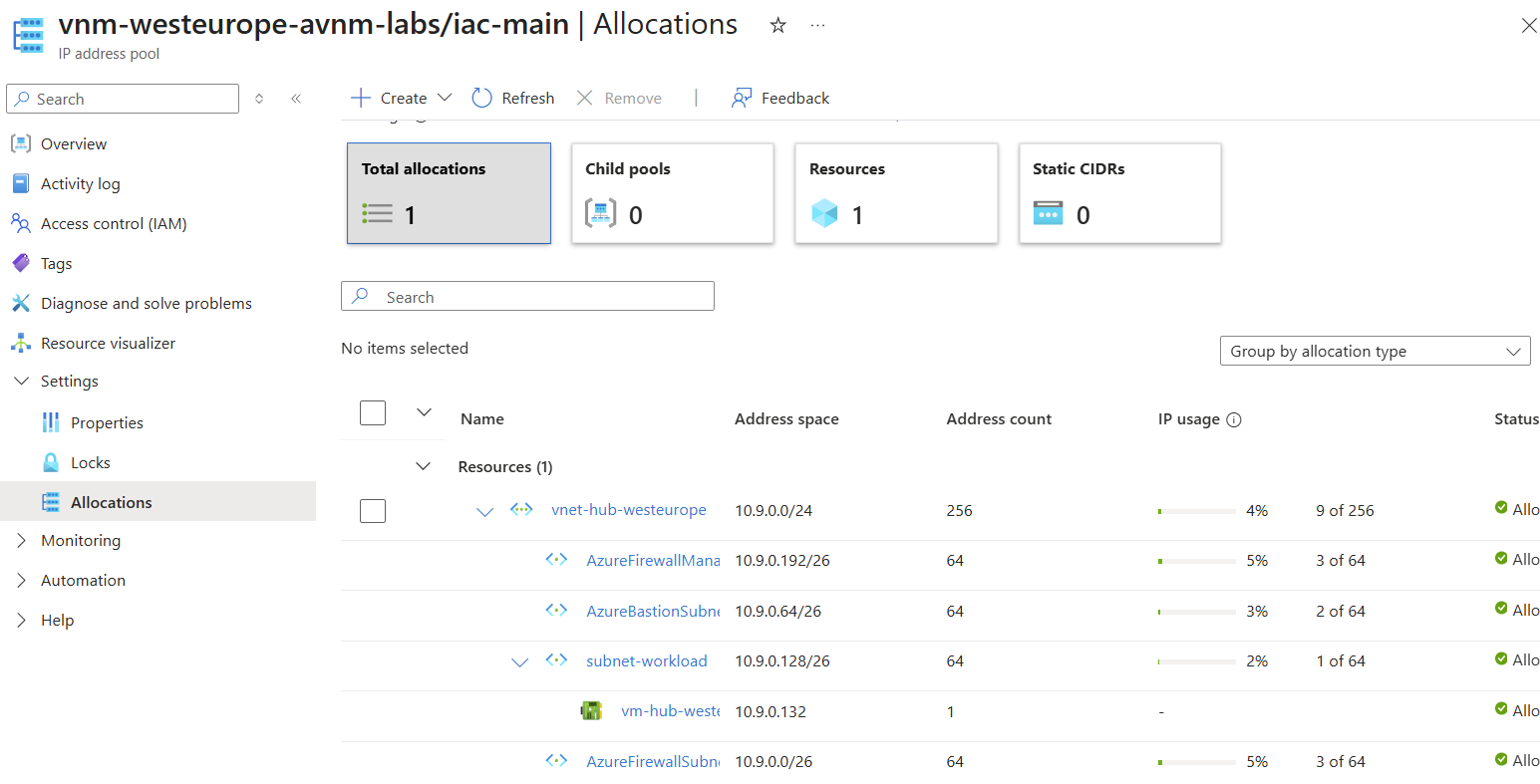The height and width of the screenshot is (784, 1540).
Task: Select the Tags icon in sidebar
Action: [x=21, y=263]
